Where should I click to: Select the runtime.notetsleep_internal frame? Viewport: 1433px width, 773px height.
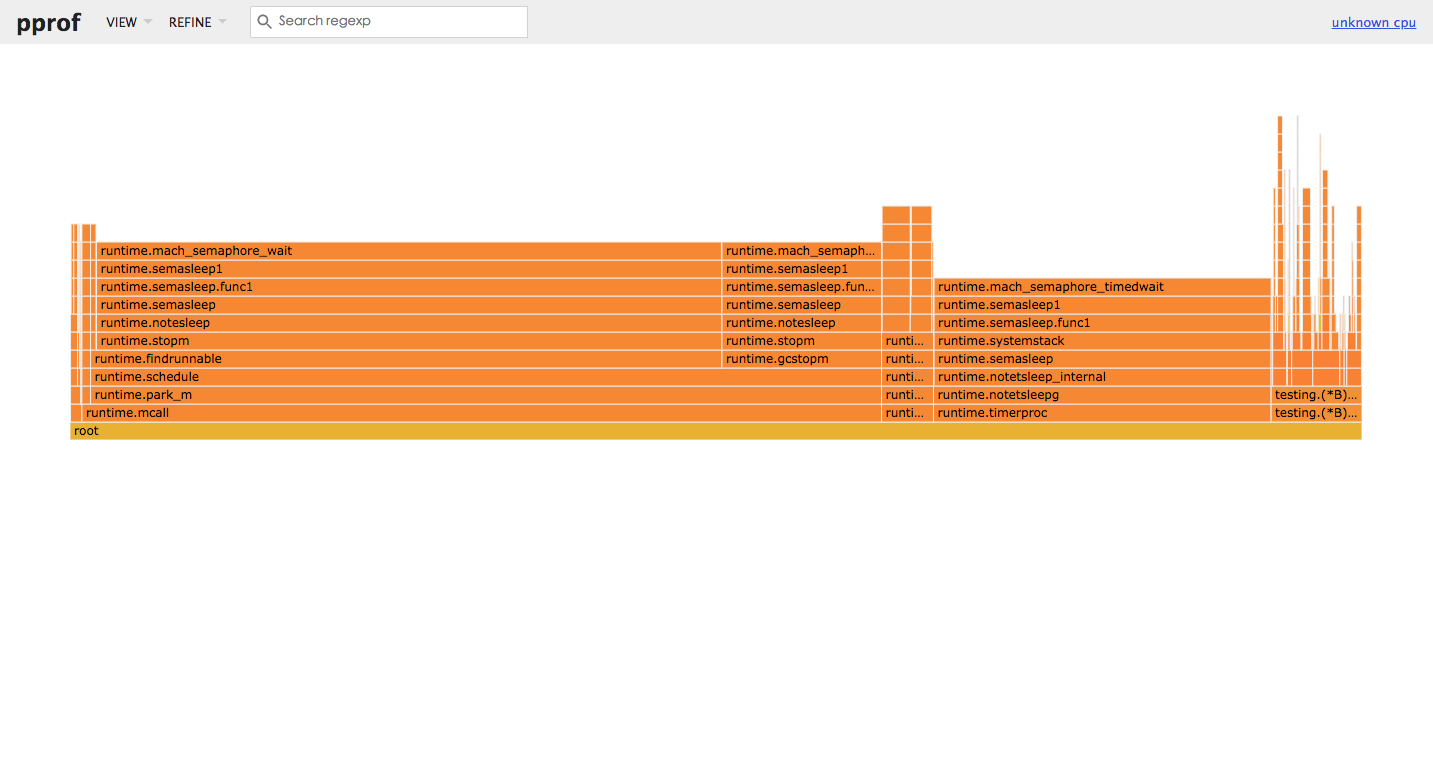1102,377
